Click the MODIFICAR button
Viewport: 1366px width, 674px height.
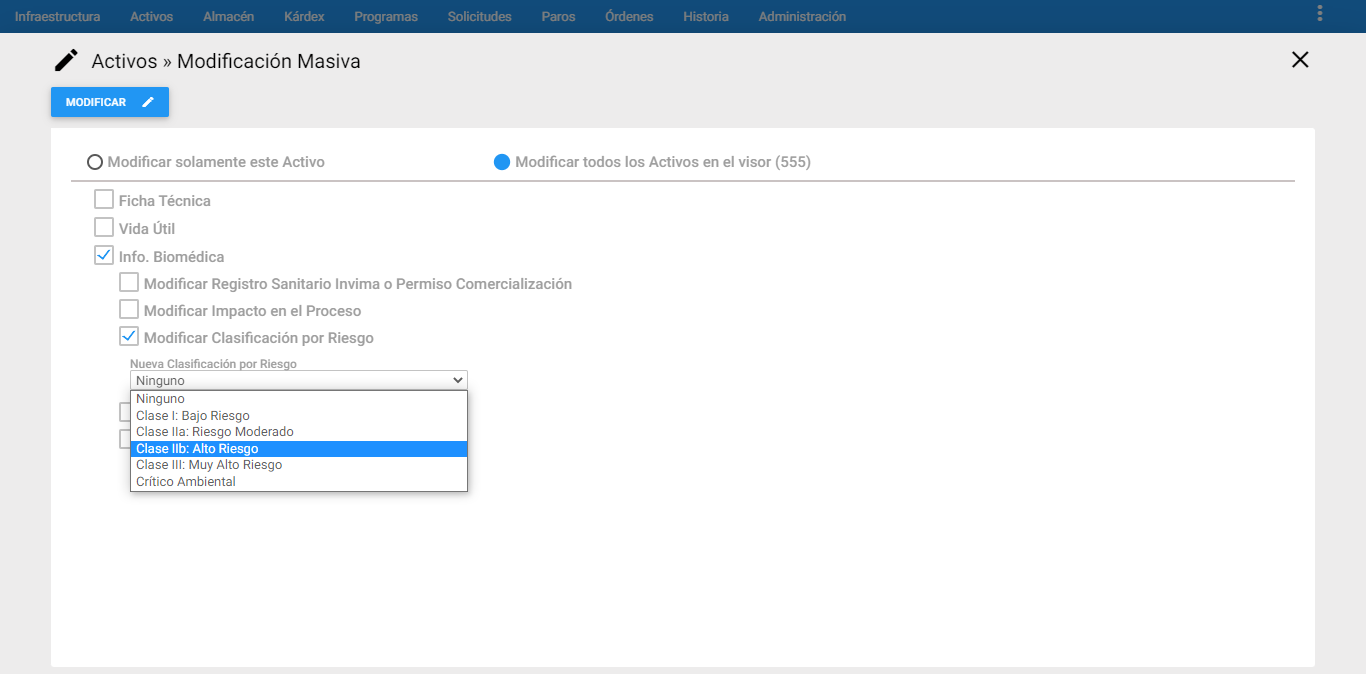coord(110,102)
